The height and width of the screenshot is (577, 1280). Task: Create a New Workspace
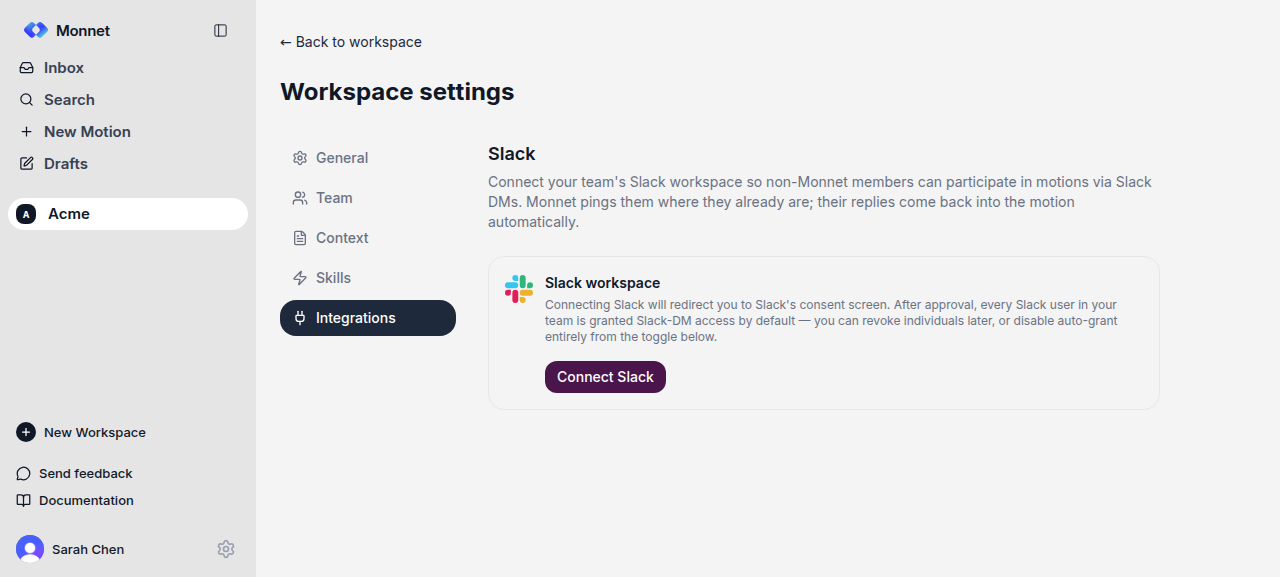coord(81,433)
